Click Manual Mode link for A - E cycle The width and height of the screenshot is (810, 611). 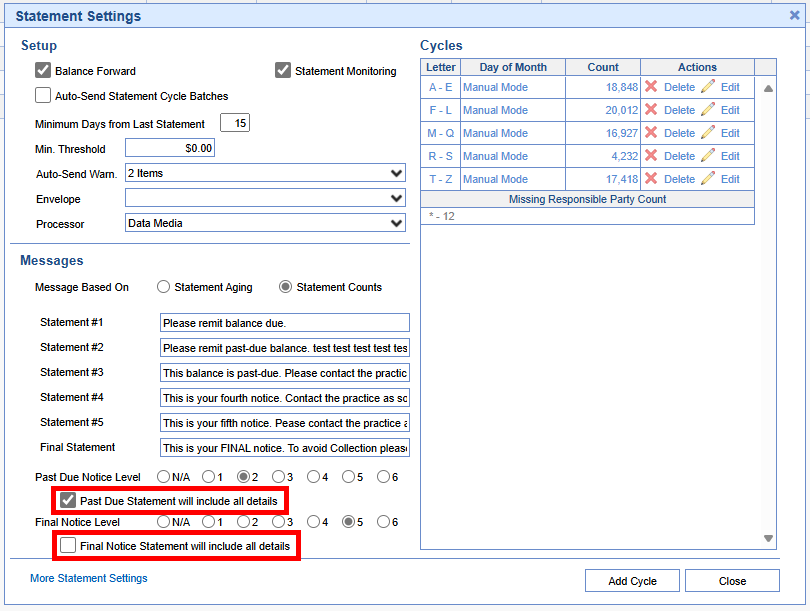[495, 87]
